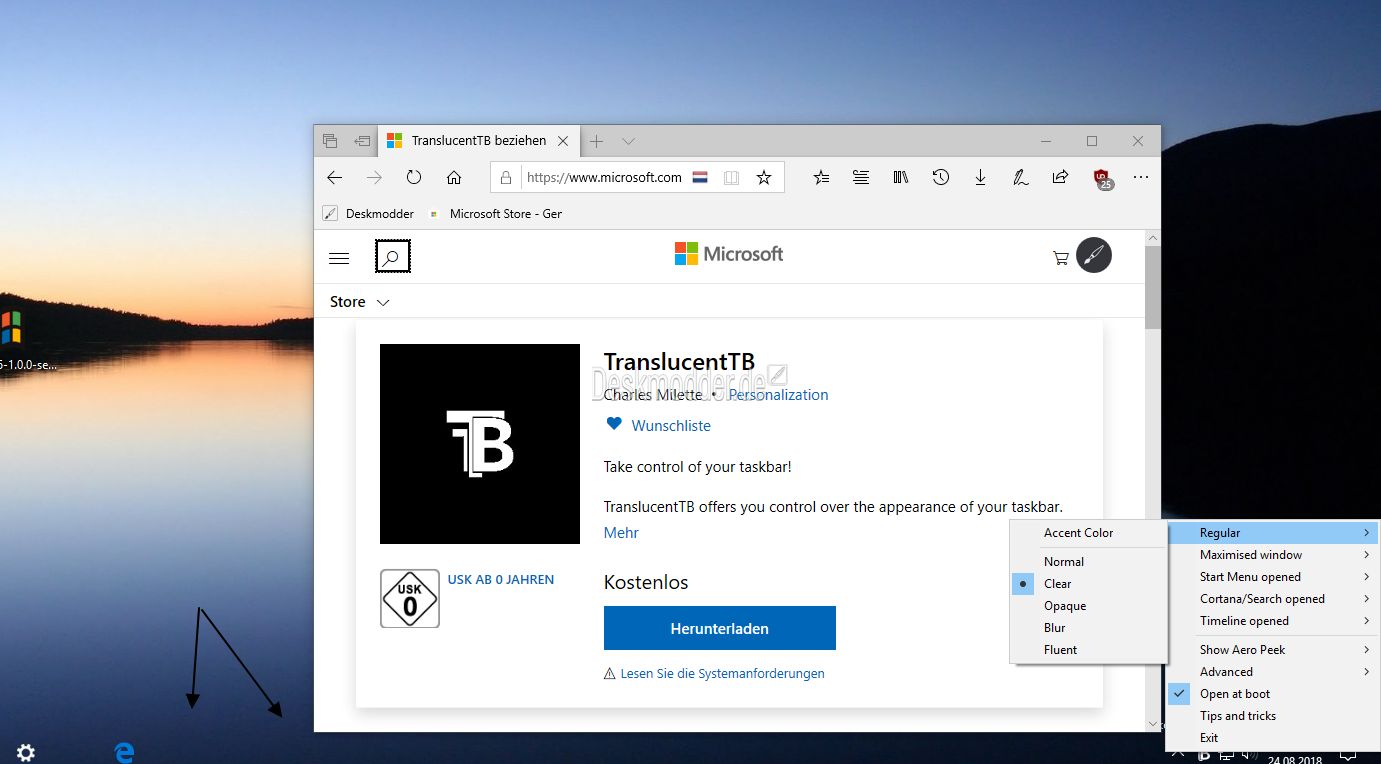The width and height of the screenshot is (1381, 764).
Task: Open Microsoft Store - Ger favorite
Action: coord(495,213)
